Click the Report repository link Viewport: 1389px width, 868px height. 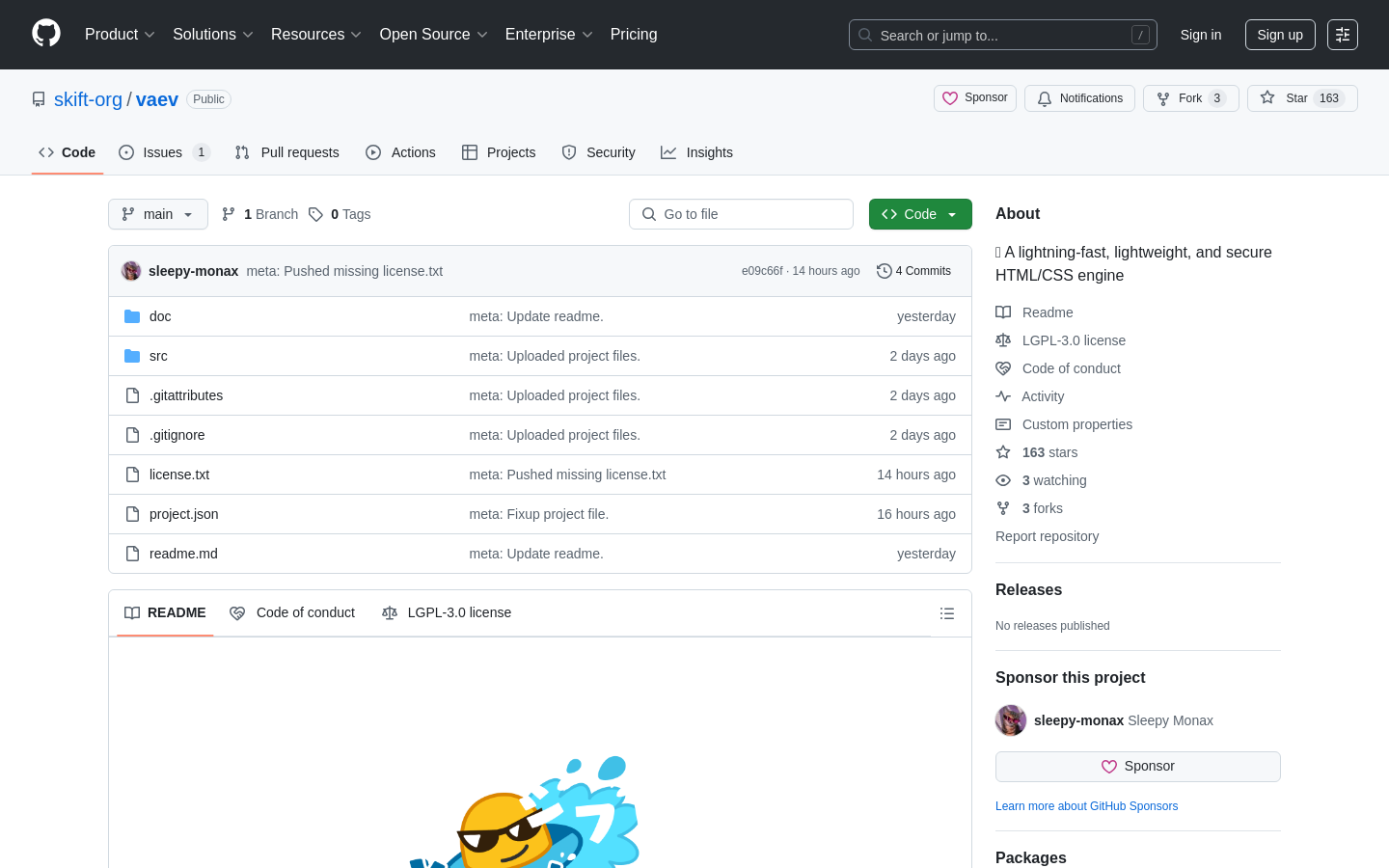[x=1047, y=536]
